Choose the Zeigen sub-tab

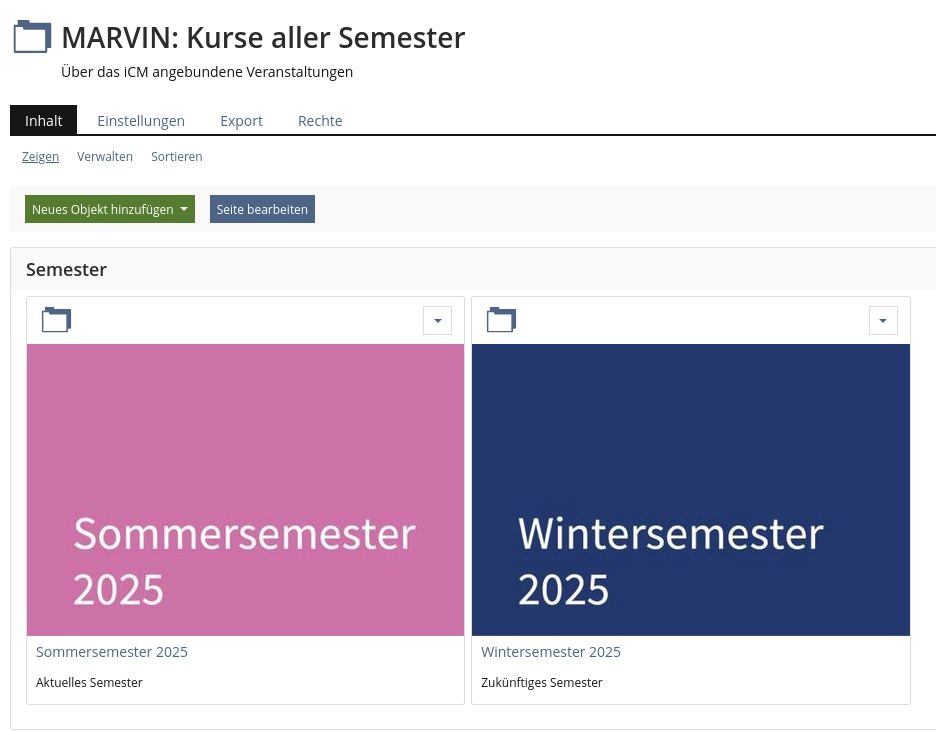click(x=40, y=157)
